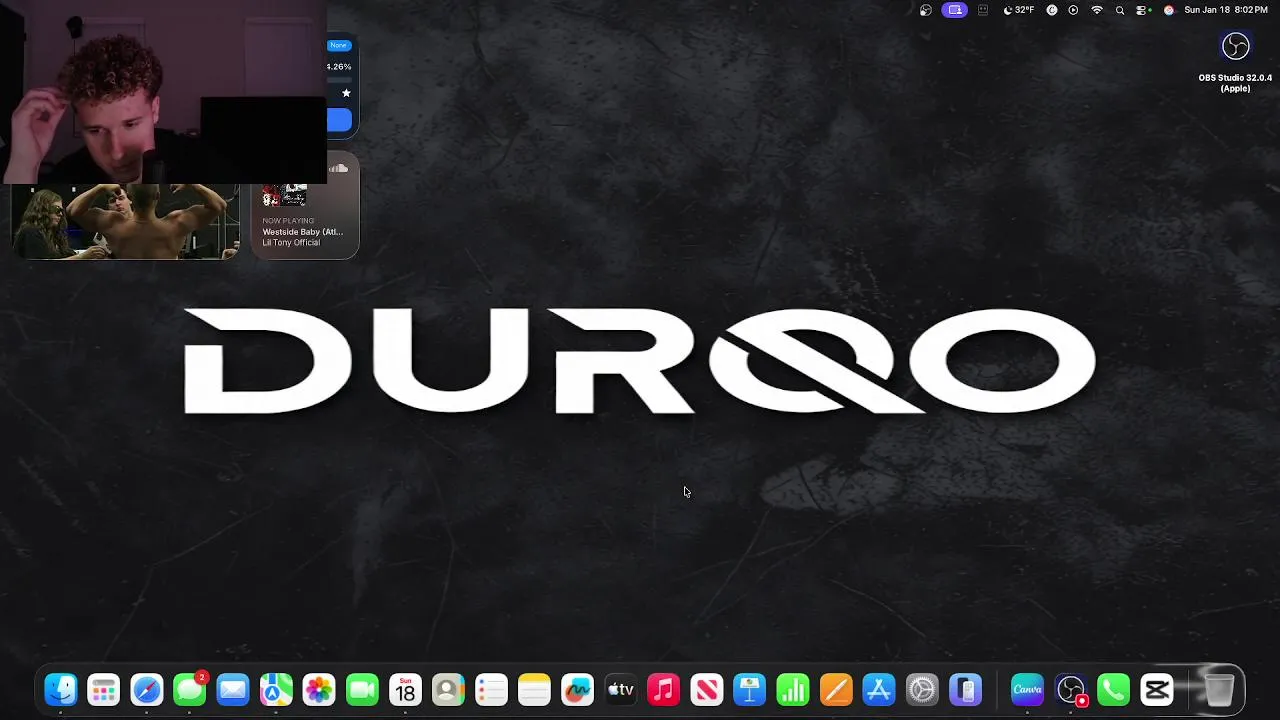The height and width of the screenshot is (720, 1280).
Task: Open the 32°F weather menu bar item
Action: point(1019,10)
